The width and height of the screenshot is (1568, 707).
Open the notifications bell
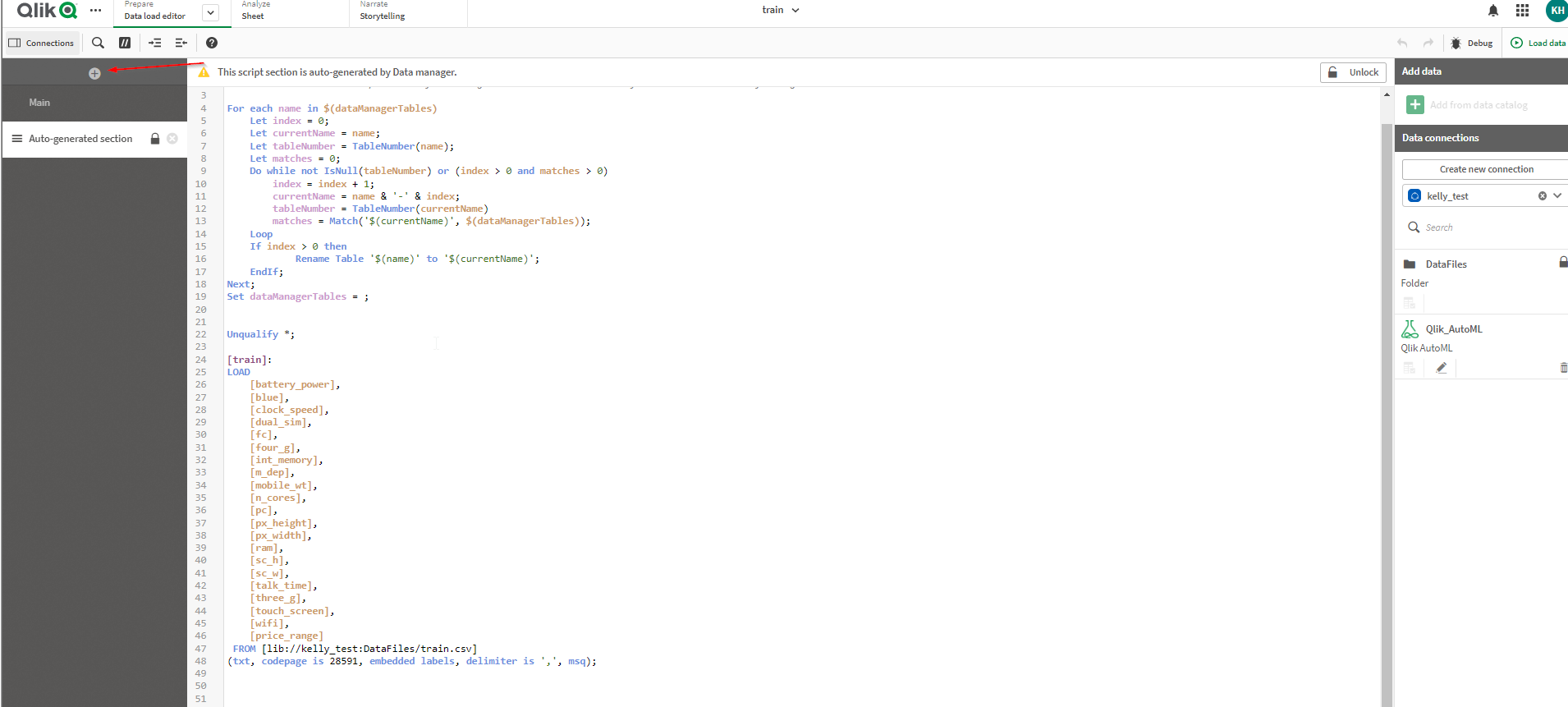click(x=1493, y=11)
